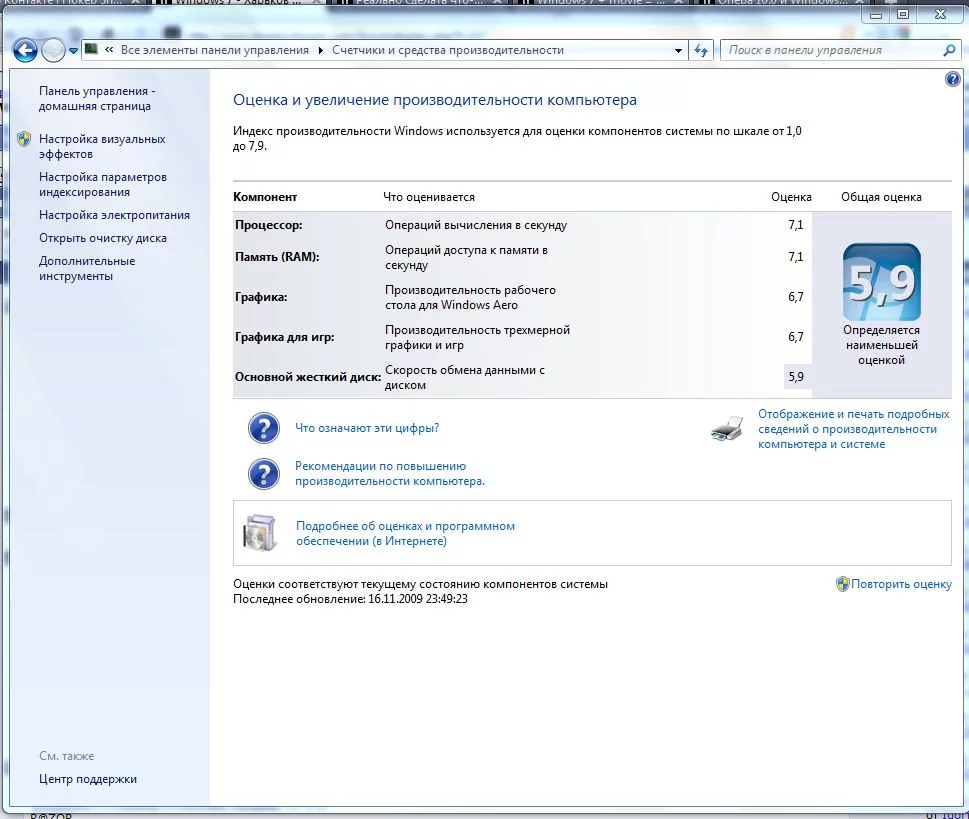Refresh the page with the refresh button

click(x=700, y=50)
